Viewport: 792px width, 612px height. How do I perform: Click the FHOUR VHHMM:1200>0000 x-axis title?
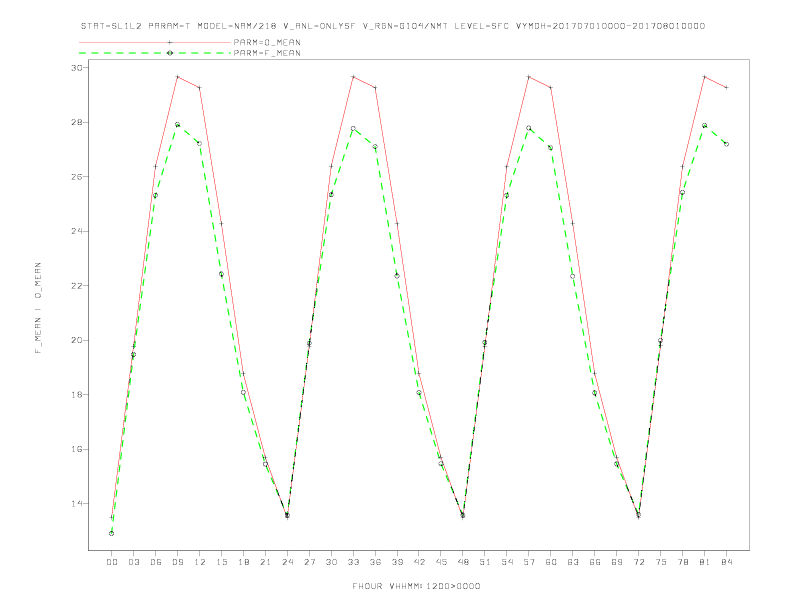point(416,586)
